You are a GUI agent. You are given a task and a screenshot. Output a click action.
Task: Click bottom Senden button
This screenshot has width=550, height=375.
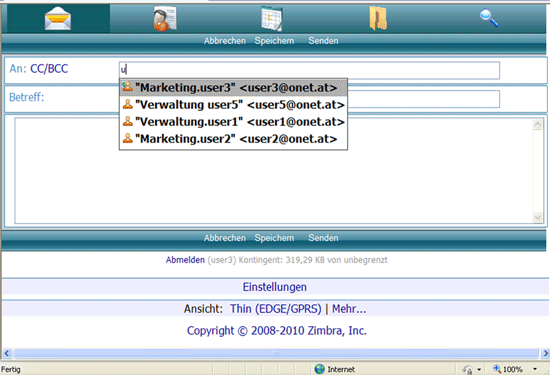coord(323,238)
